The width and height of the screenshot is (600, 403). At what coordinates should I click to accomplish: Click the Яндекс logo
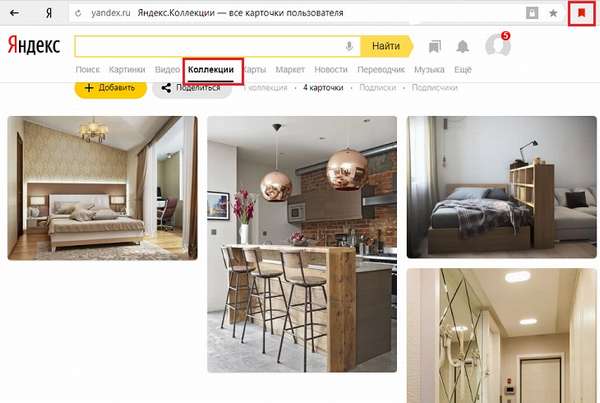[x=34, y=45]
